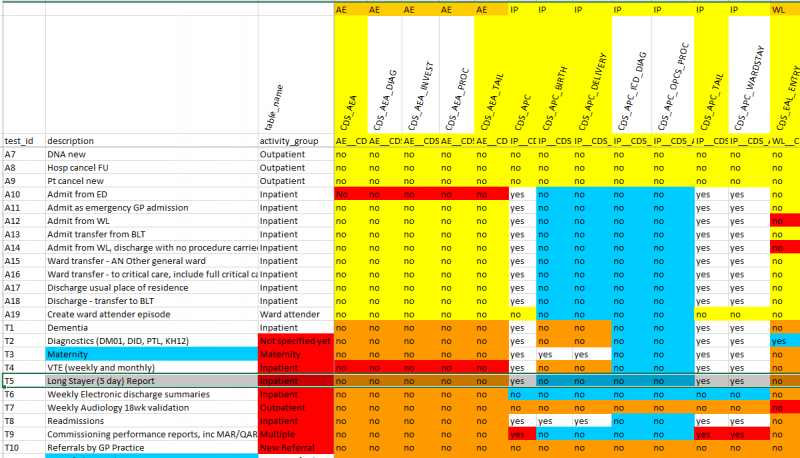Select 'Referrals by GP Practice' cell
This screenshot has height=458, width=800.
(150, 448)
